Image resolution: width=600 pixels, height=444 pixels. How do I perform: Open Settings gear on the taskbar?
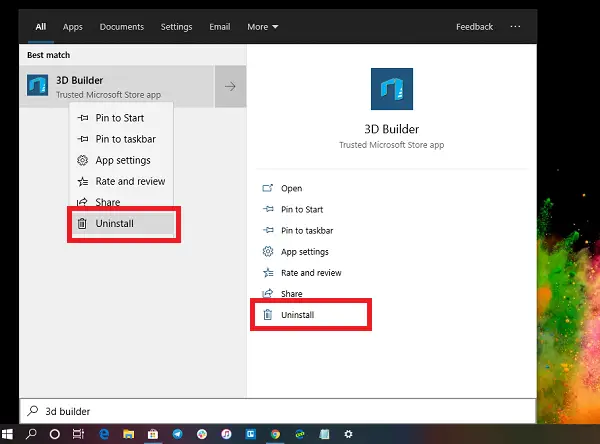point(348,434)
